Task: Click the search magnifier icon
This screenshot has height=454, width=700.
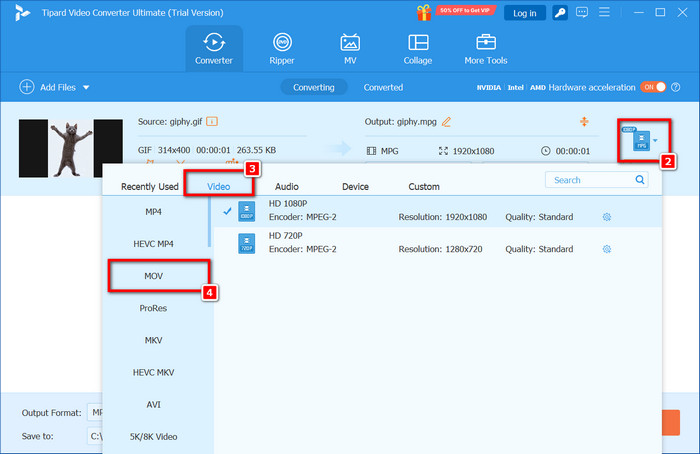Action: [x=640, y=179]
